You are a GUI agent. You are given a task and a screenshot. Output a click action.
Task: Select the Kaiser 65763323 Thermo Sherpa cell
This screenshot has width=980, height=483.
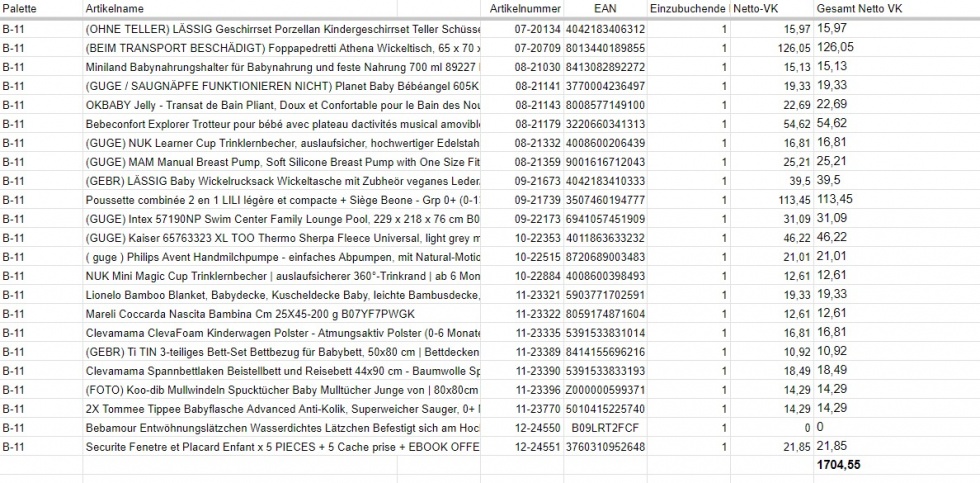282,238
